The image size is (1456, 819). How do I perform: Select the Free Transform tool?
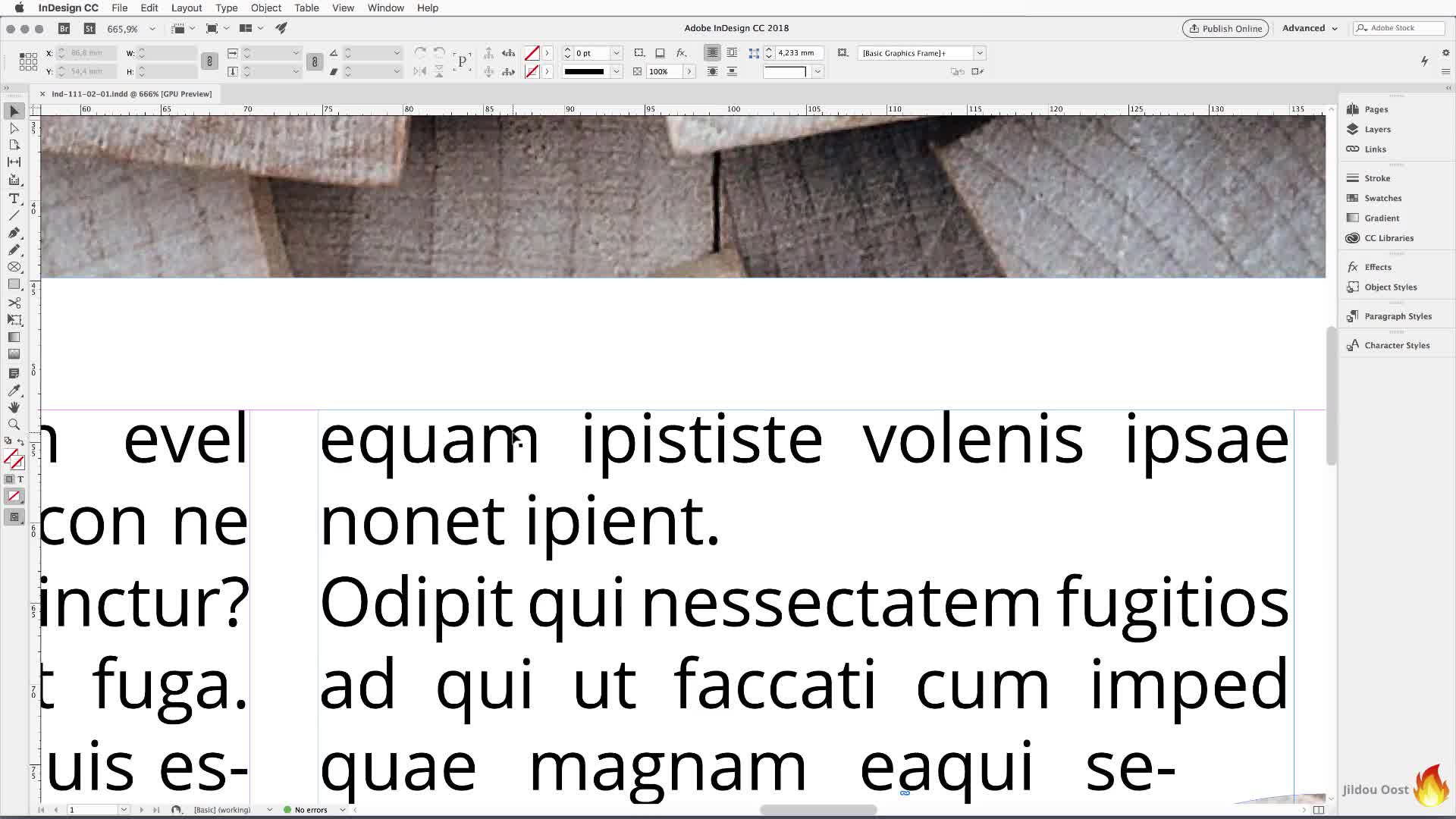click(x=14, y=320)
